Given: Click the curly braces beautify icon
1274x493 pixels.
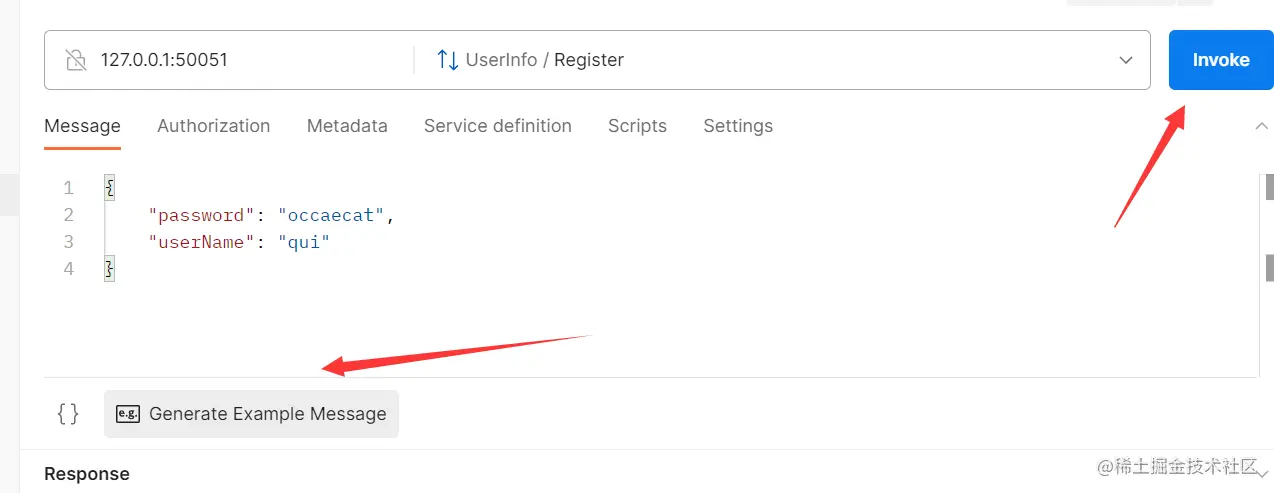Looking at the screenshot, I should click(68, 414).
